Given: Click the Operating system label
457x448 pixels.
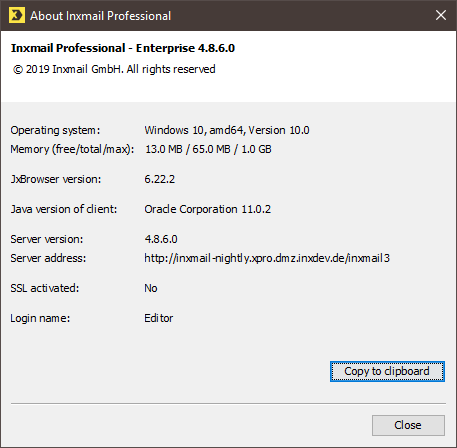Looking at the screenshot, I should 55,130.
